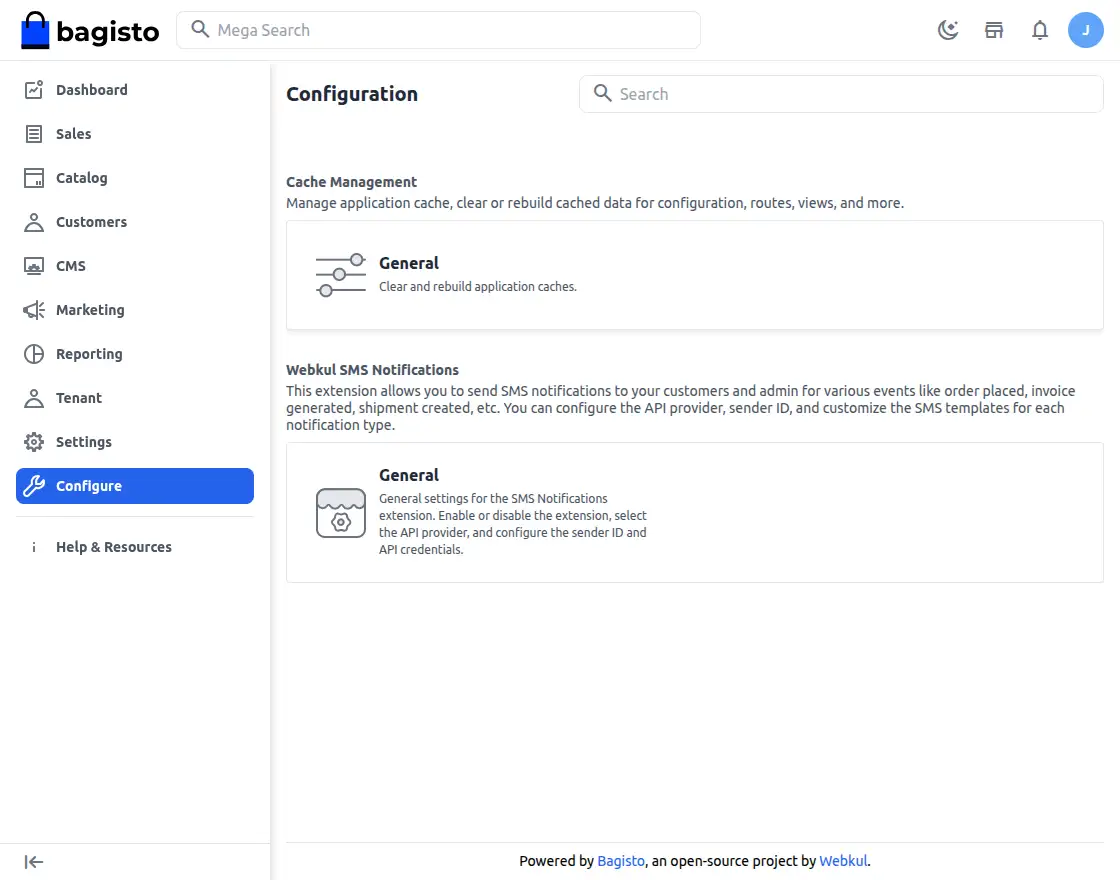Click the 'This extension allows you' description paragraph
The height and width of the screenshot is (880, 1120).
click(x=681, y=408)
